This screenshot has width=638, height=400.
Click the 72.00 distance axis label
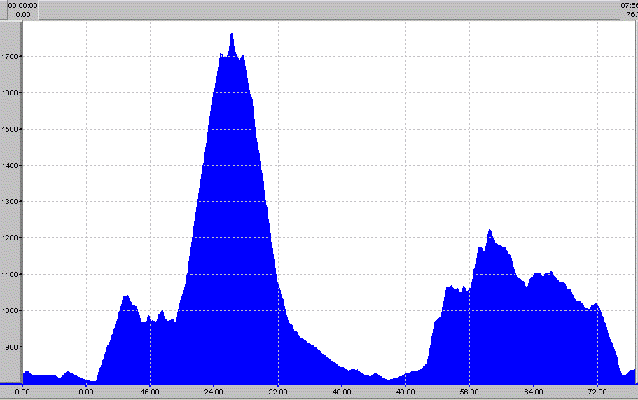597,391
